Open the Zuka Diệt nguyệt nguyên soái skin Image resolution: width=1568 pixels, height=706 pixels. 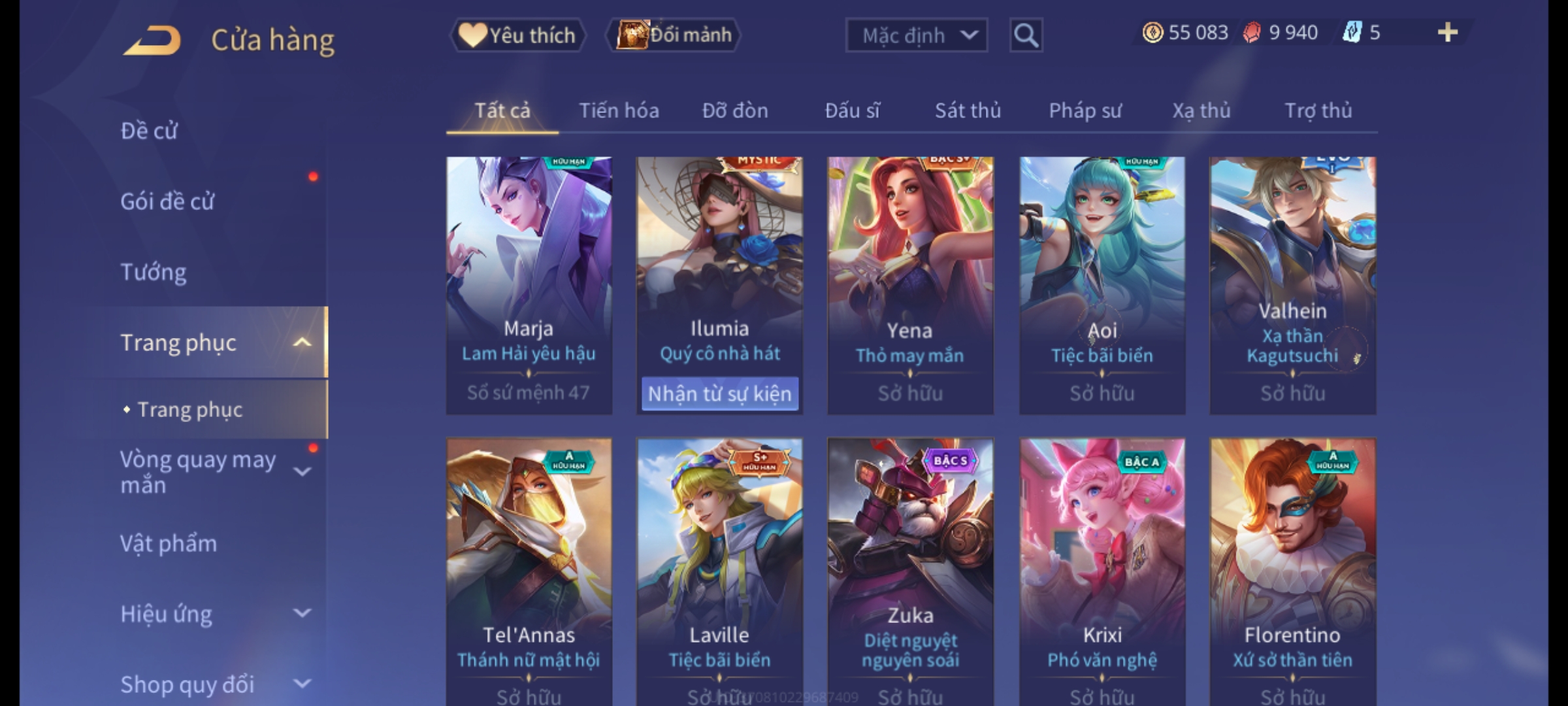910,572
